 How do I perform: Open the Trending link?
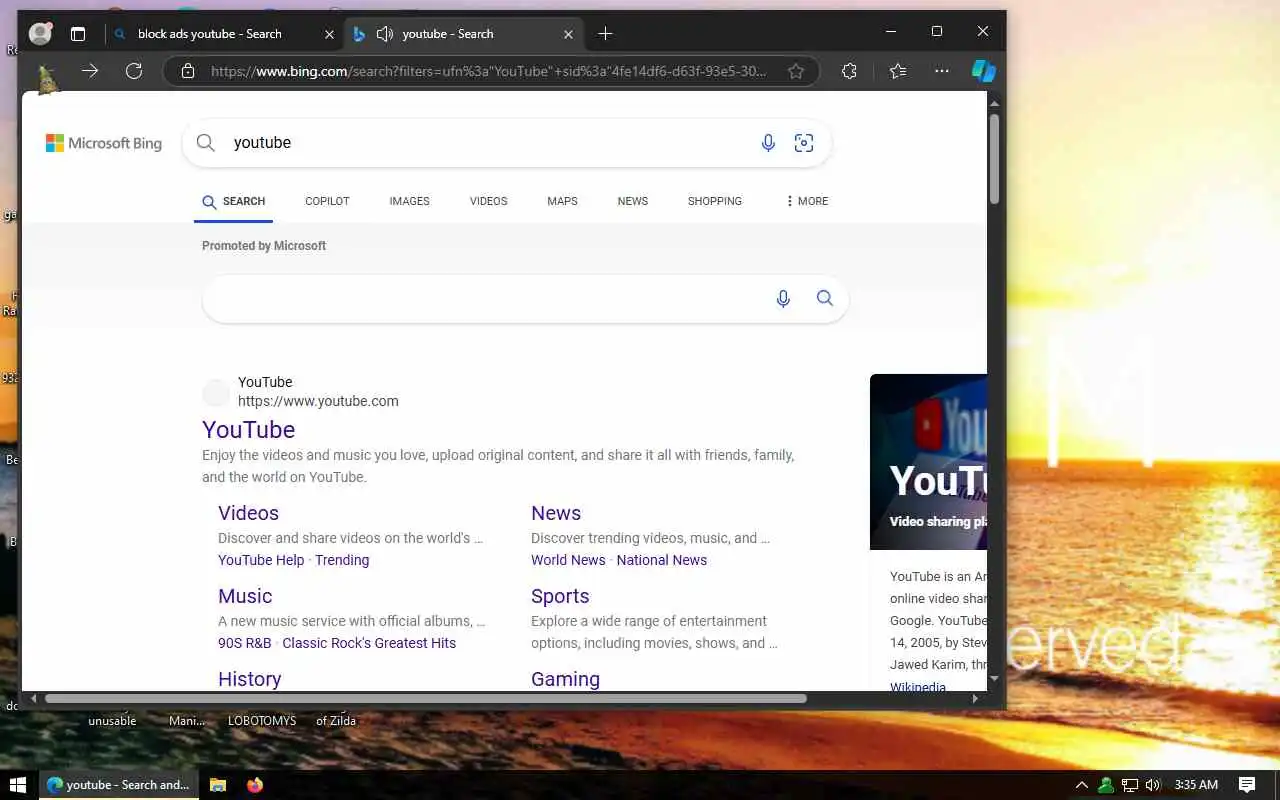(x=342, y=560)
